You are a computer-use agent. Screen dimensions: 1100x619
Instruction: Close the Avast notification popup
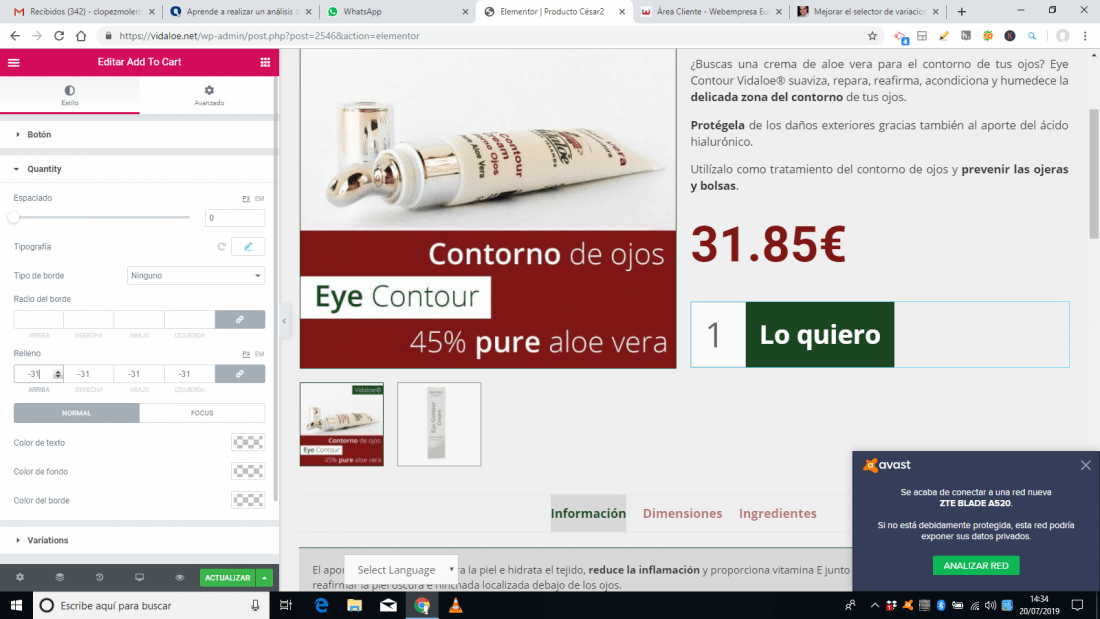(x=1085, y=465)
